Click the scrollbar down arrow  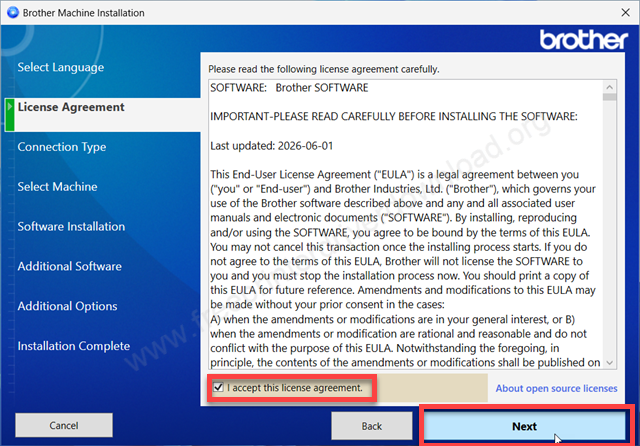(x=609, y=363)
